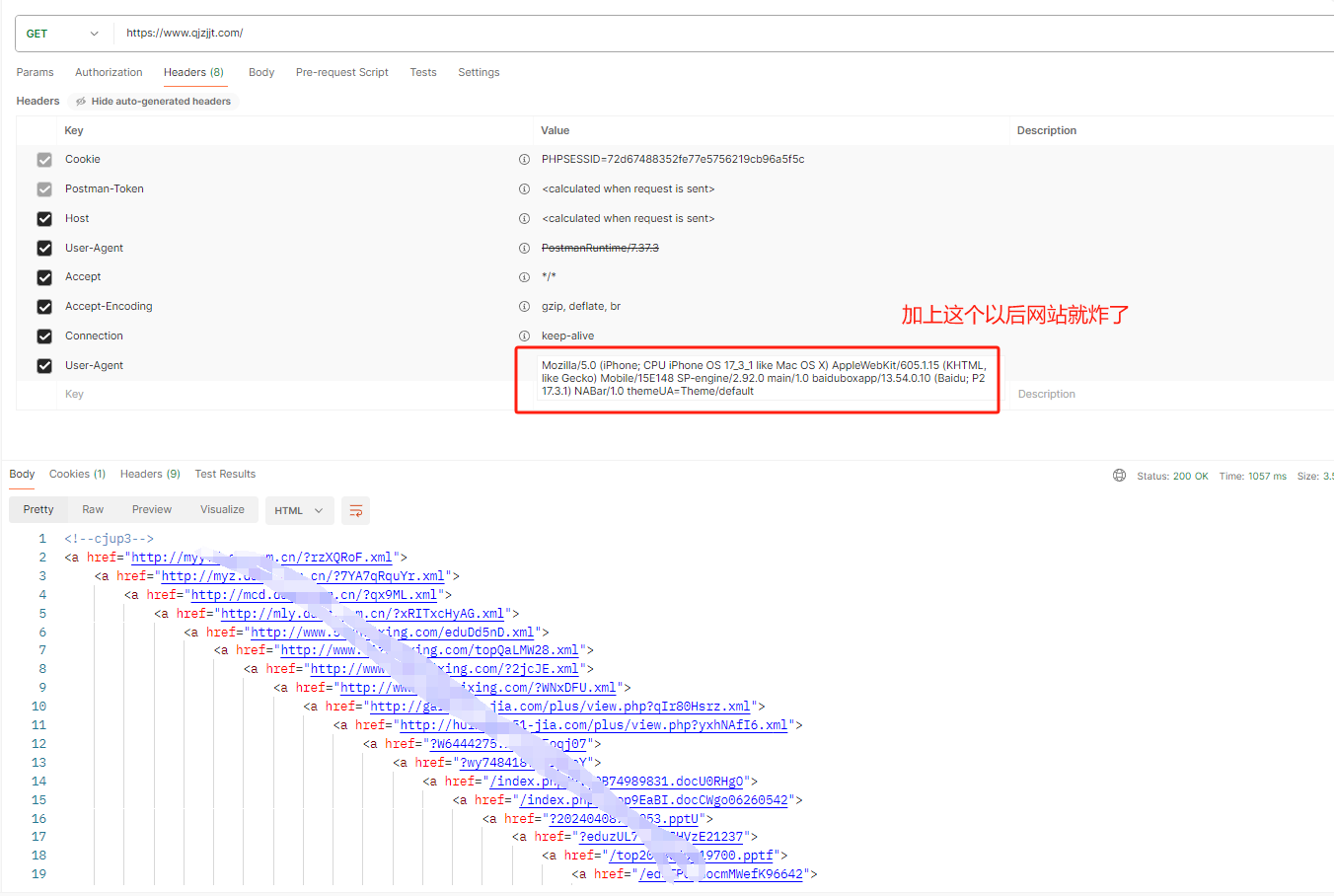Click the globe network icon near Status
Viewport: 1334px width, 896px height.
[1119, 476]
